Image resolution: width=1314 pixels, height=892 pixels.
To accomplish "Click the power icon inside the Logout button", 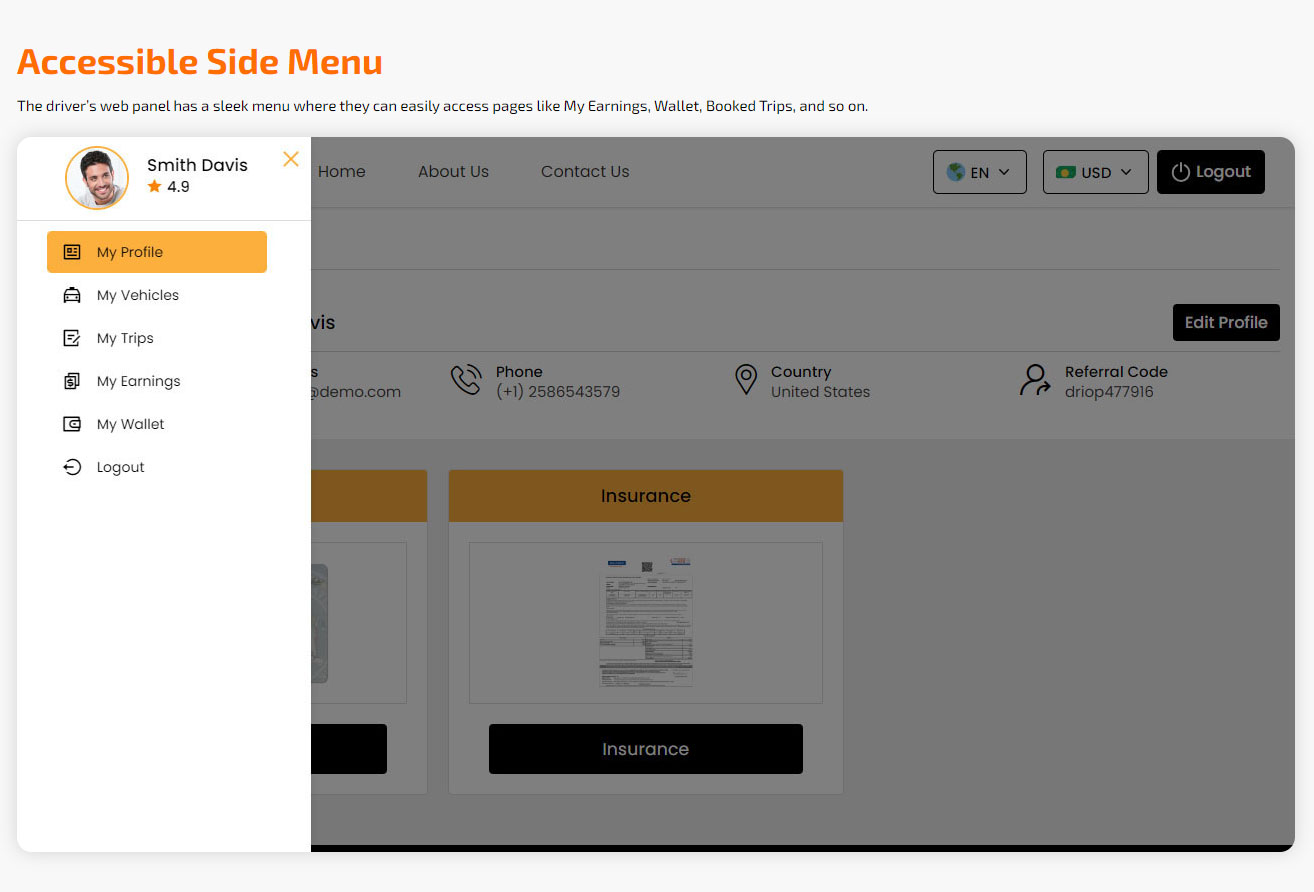I will coord(1180,171).
